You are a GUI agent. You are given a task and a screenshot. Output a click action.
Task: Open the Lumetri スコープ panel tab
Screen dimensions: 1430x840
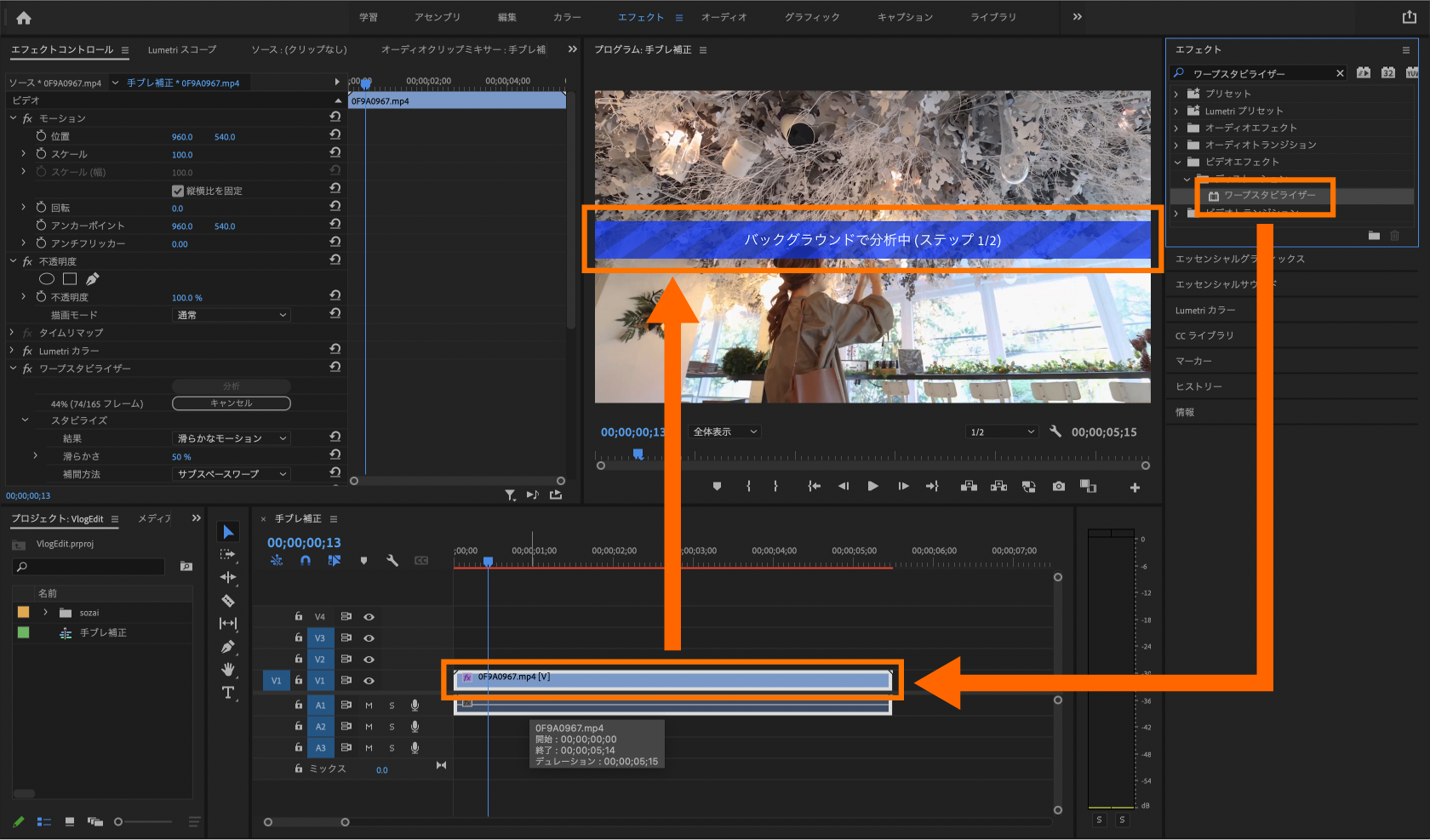[x=182, y=50]
